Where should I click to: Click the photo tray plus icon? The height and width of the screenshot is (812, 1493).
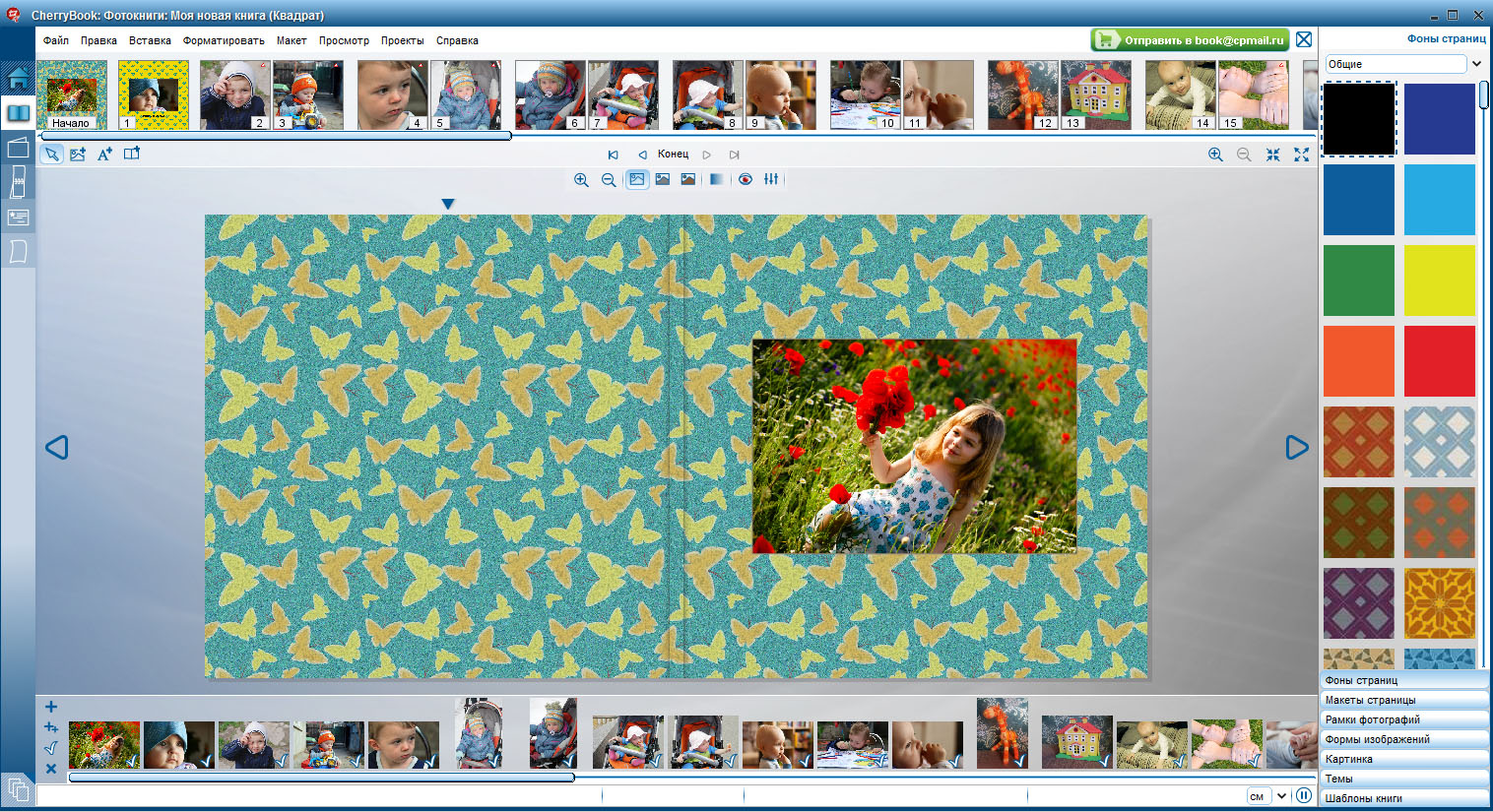pos(51,707)
